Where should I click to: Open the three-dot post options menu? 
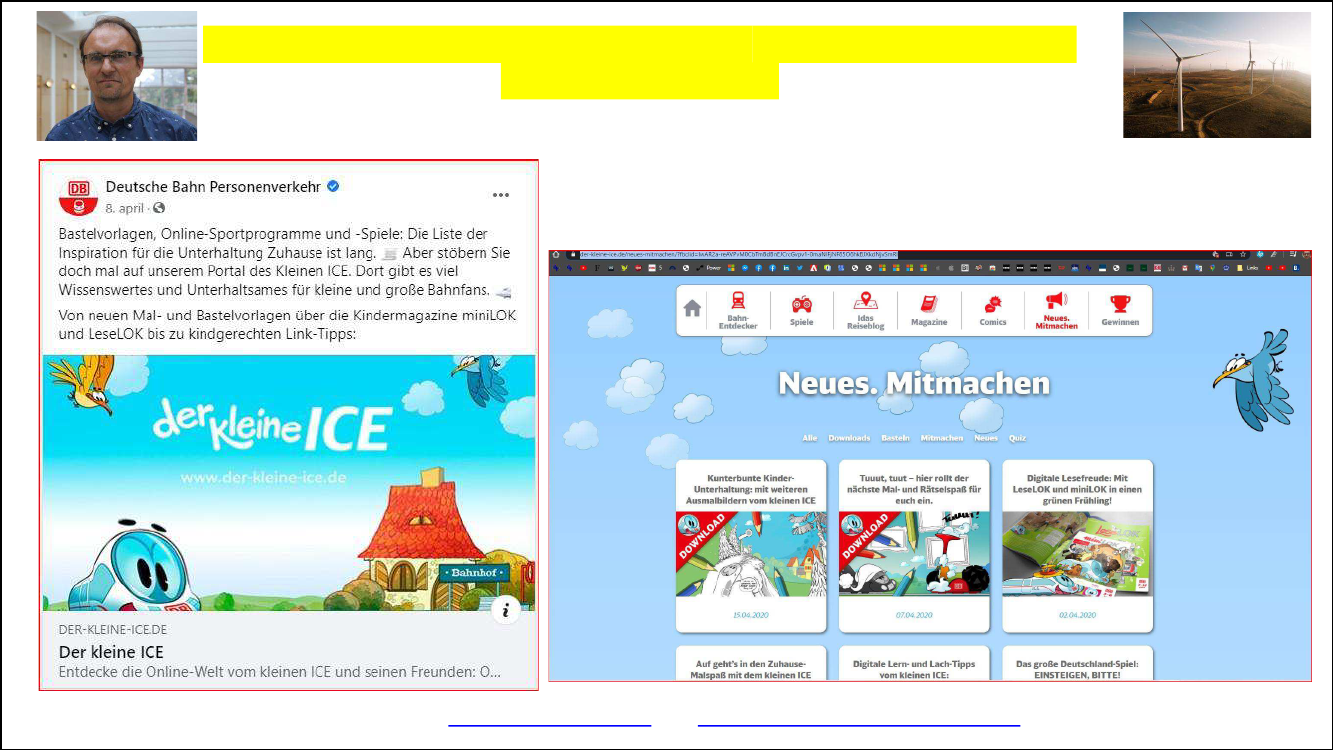tap(501, 195)
